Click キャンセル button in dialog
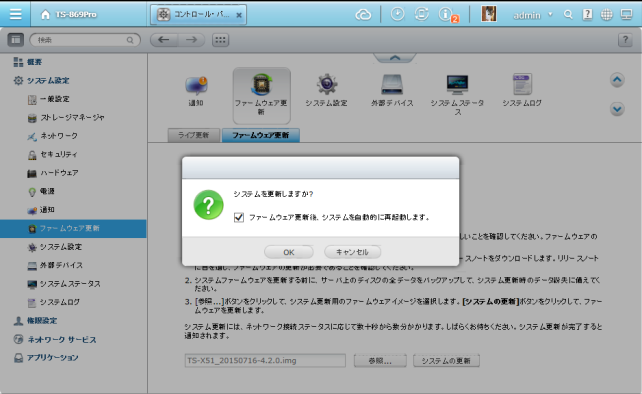This screenshot has width=642, height=394. [x=353, y=252]
